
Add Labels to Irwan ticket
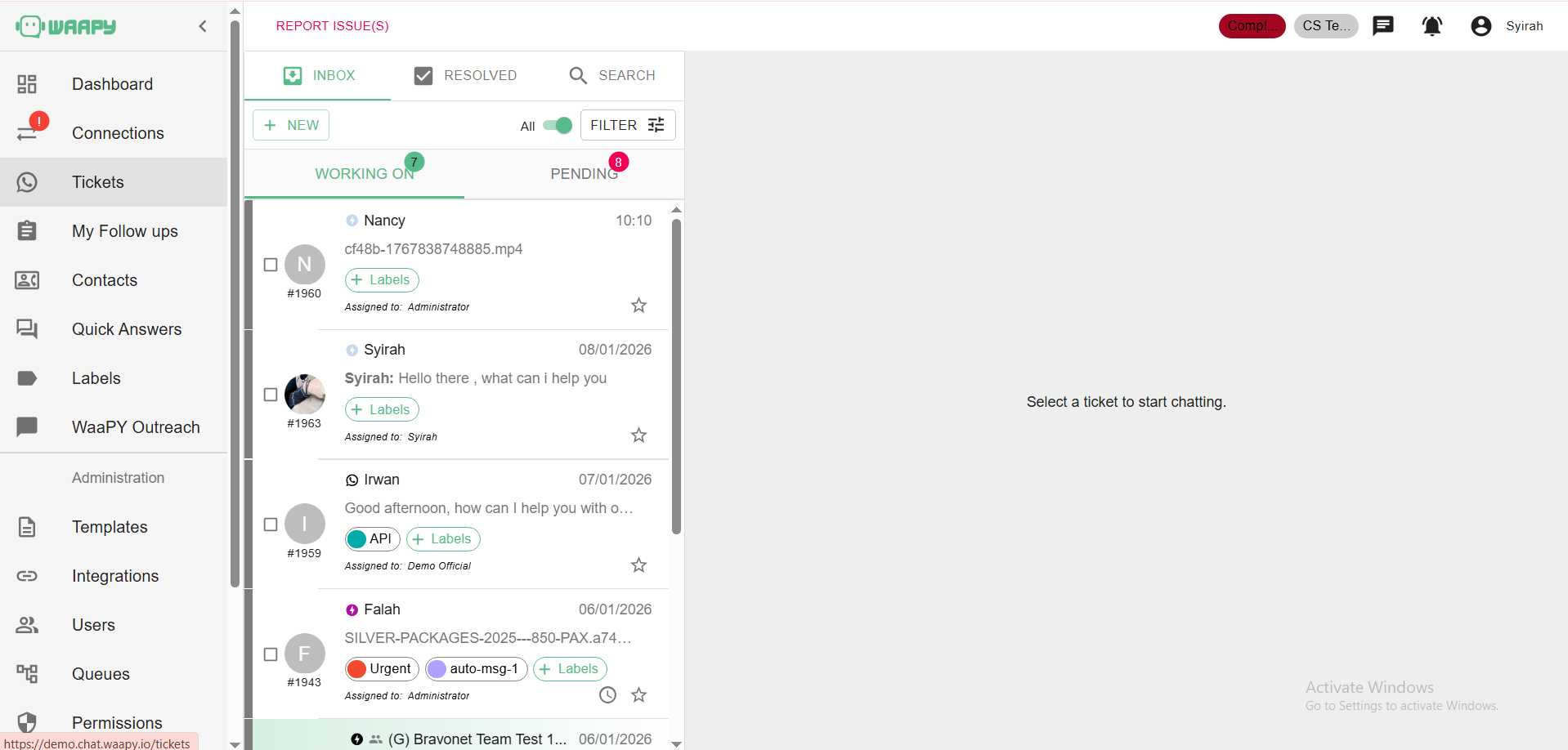tap(443, 539)
